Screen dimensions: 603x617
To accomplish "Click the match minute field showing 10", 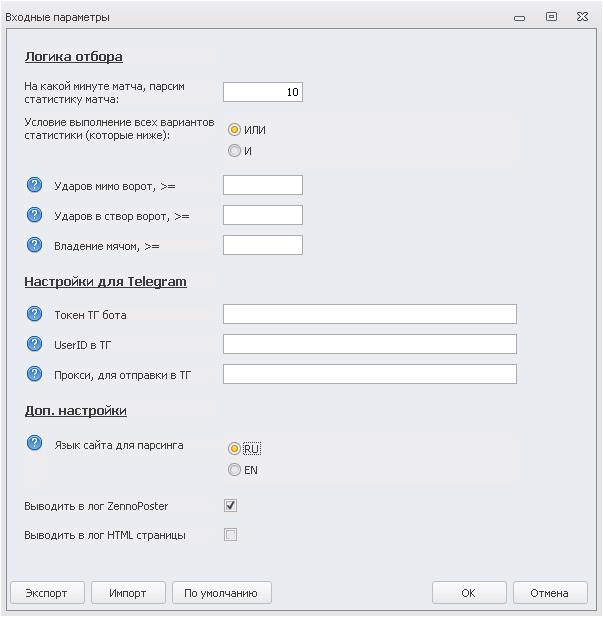I will (262, 92).
